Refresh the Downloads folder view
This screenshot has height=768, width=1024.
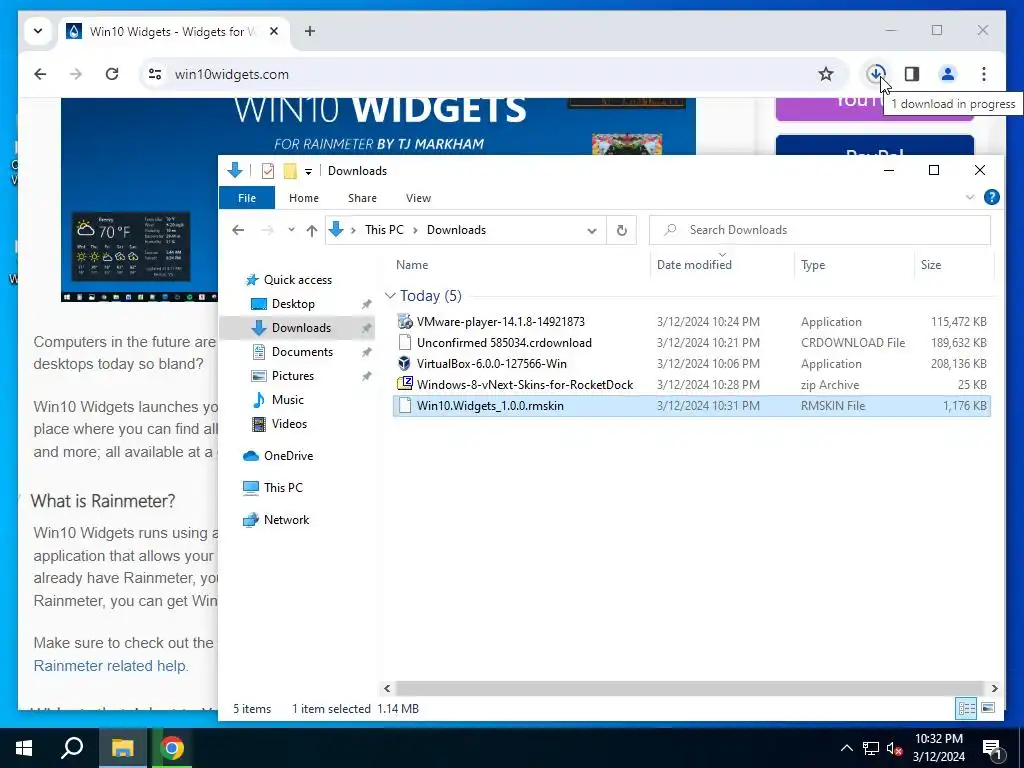(622, 230)
